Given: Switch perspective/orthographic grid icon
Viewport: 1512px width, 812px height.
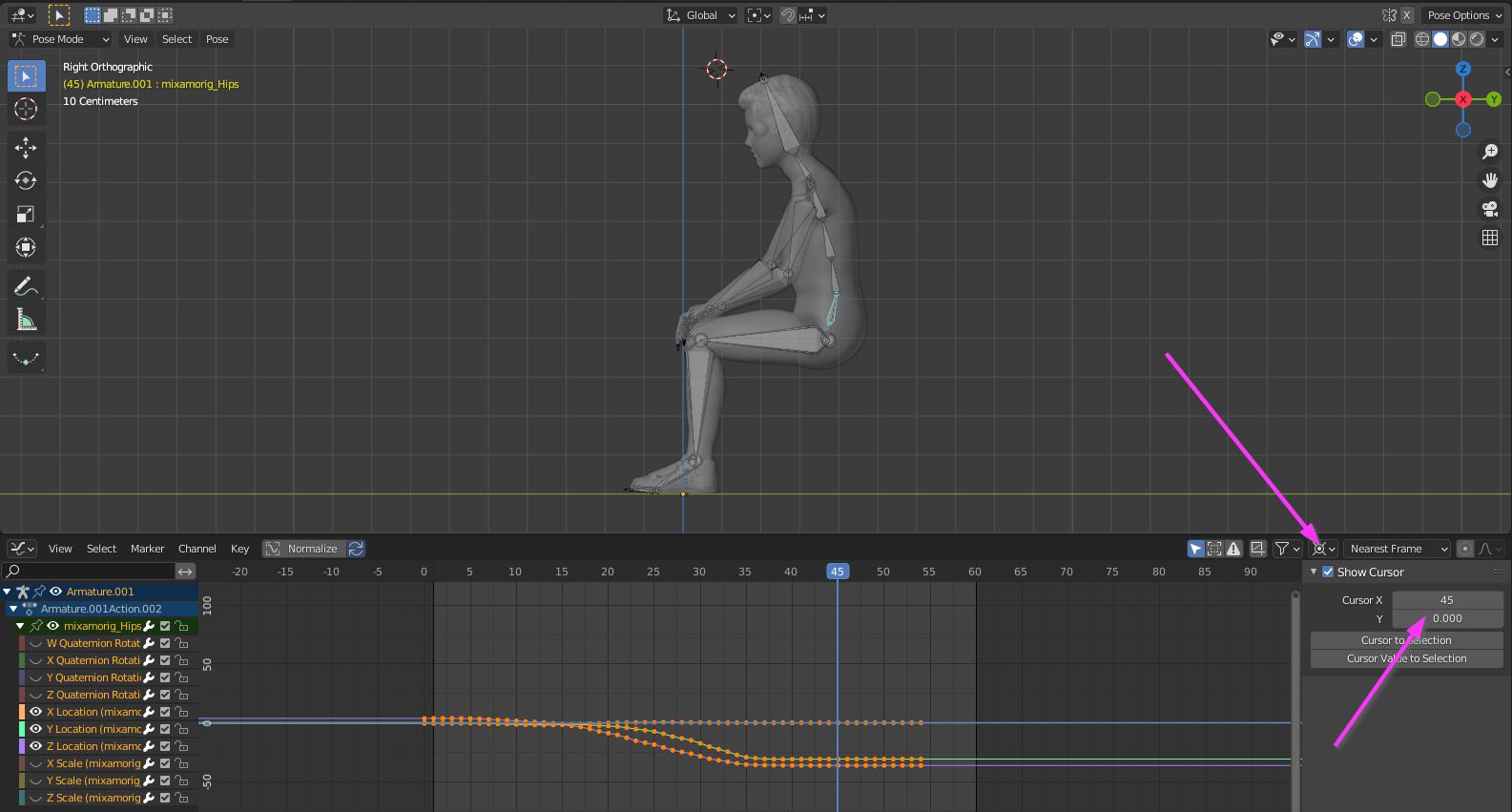Looking at the screenshot, I should (x=1490, y=238).
